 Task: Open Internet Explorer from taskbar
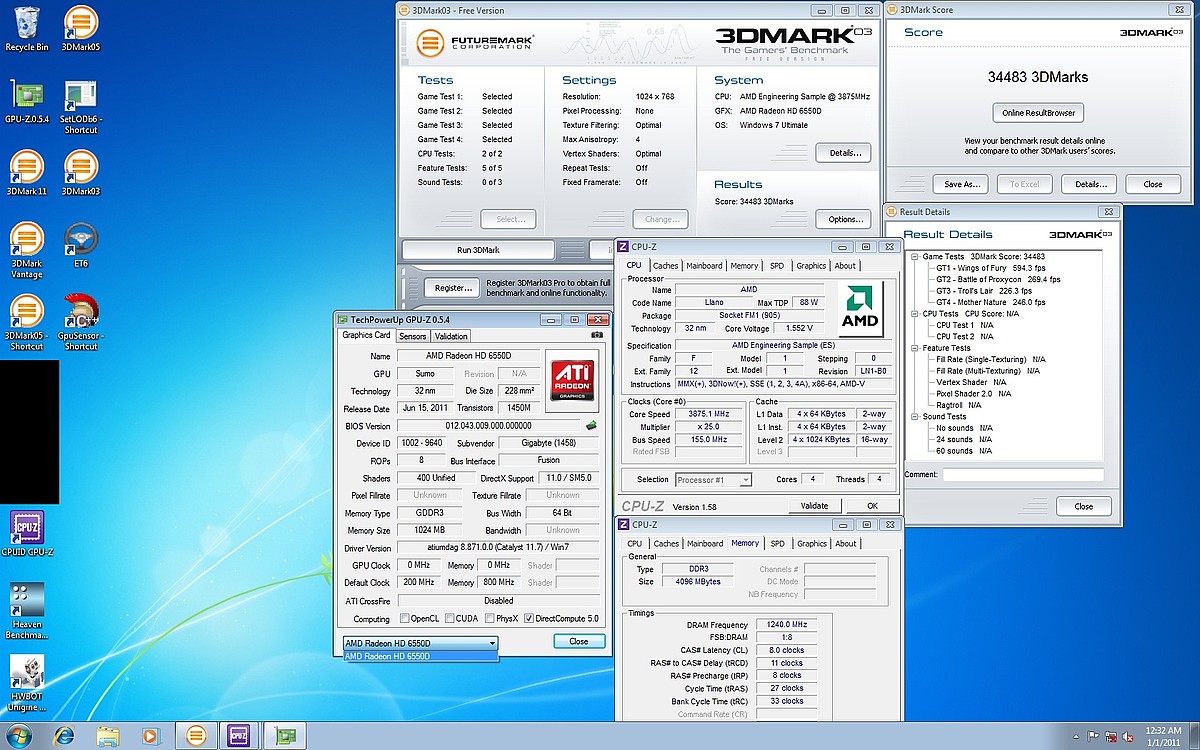pyautogui.click(x=64, y=735)
